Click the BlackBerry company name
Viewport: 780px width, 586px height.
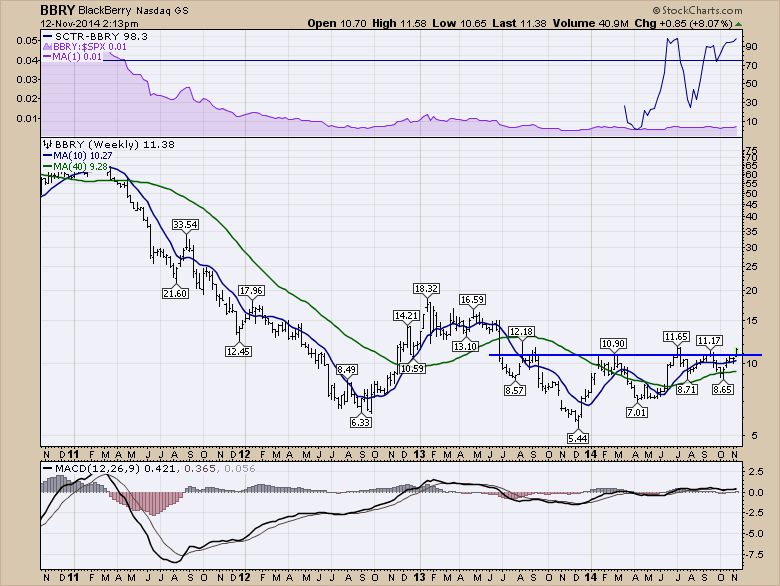coord(105,10)
